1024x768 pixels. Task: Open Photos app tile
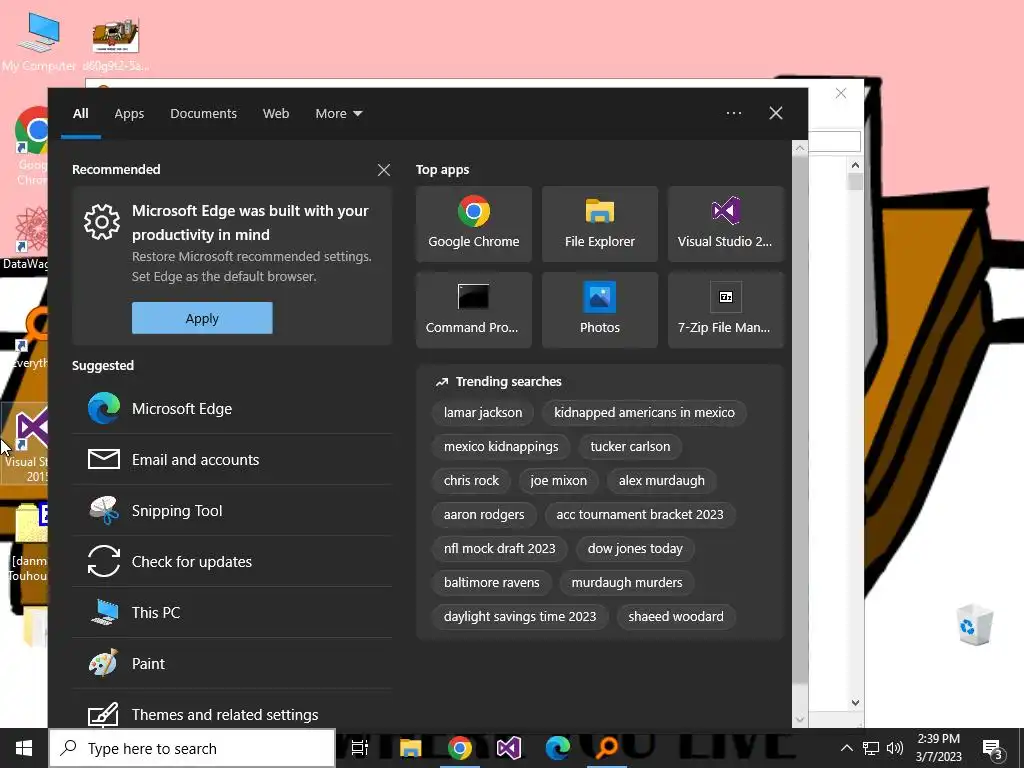[x=600, y=310]
